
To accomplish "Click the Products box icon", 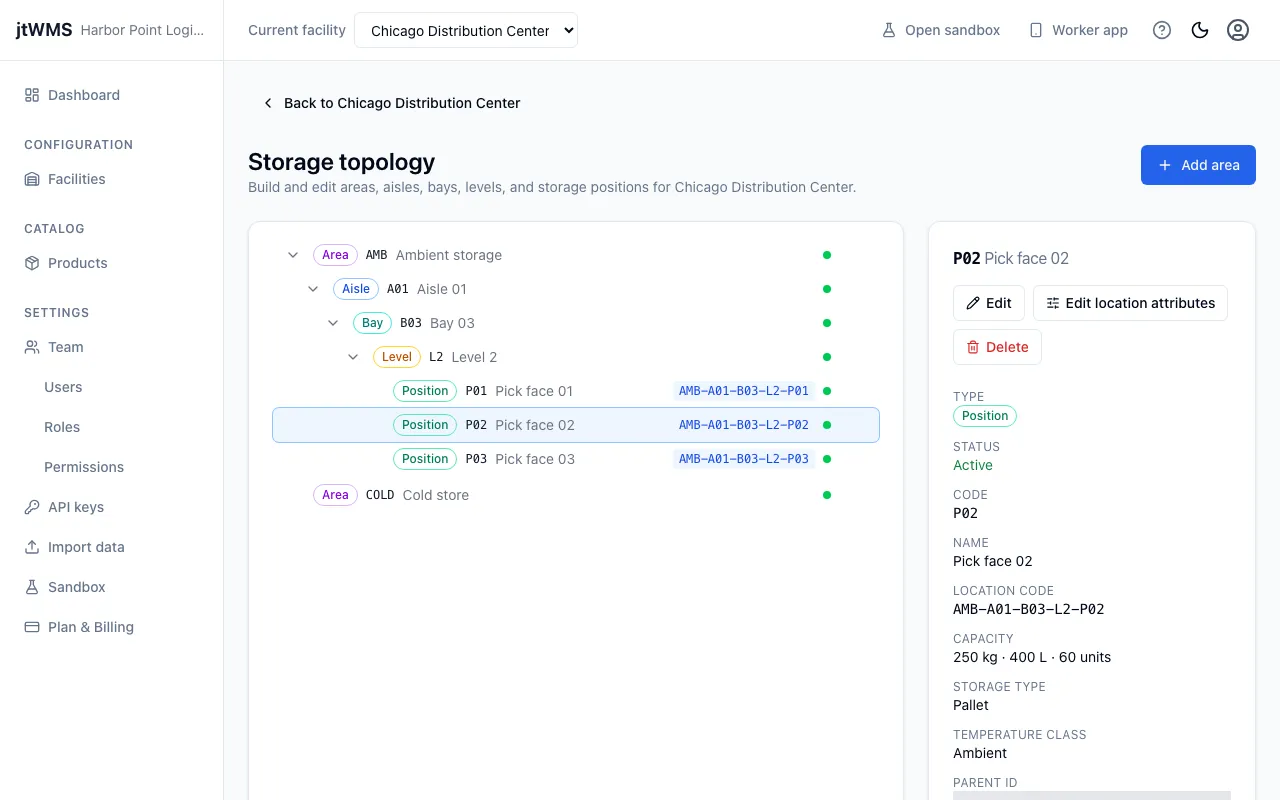I will click(32, 263).
